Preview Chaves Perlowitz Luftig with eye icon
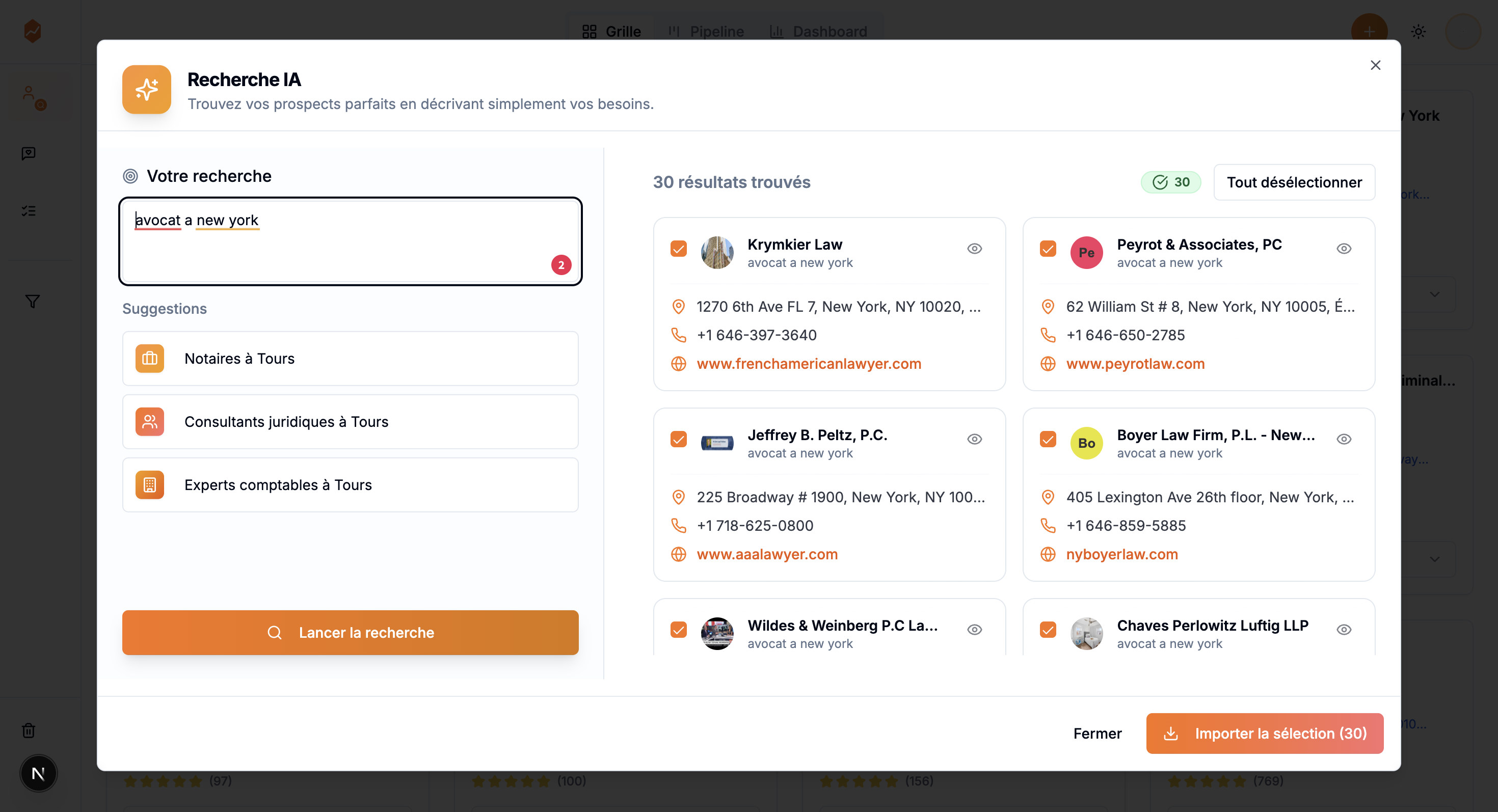This screenshot has height=812, width=1498. tap(1343, 630)
